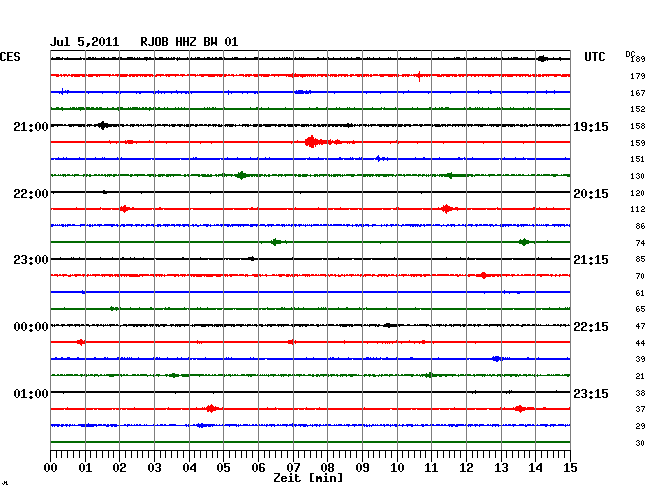Image resolution: width=650 pixels, height=494 pixels.
Task: Select the local time label "01:00"
Action: (x=31, y=393)
